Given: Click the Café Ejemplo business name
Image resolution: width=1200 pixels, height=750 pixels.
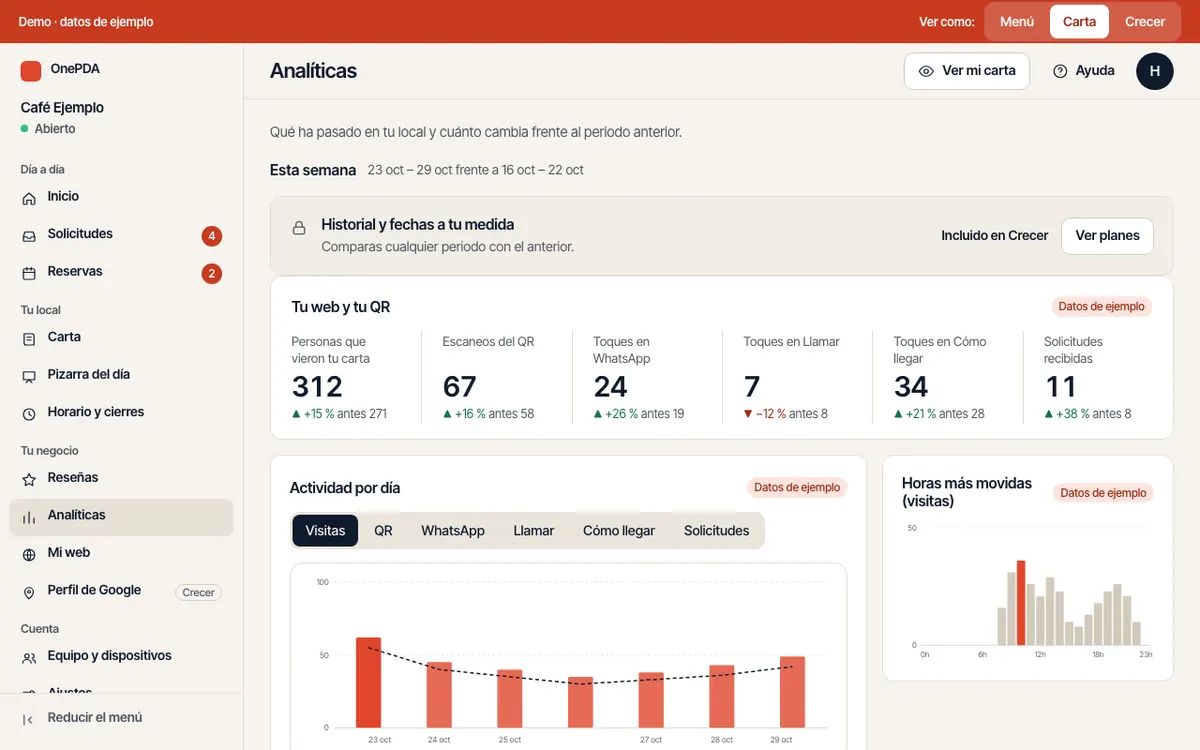Looking at the screenshot, I should tap(62, 108).
